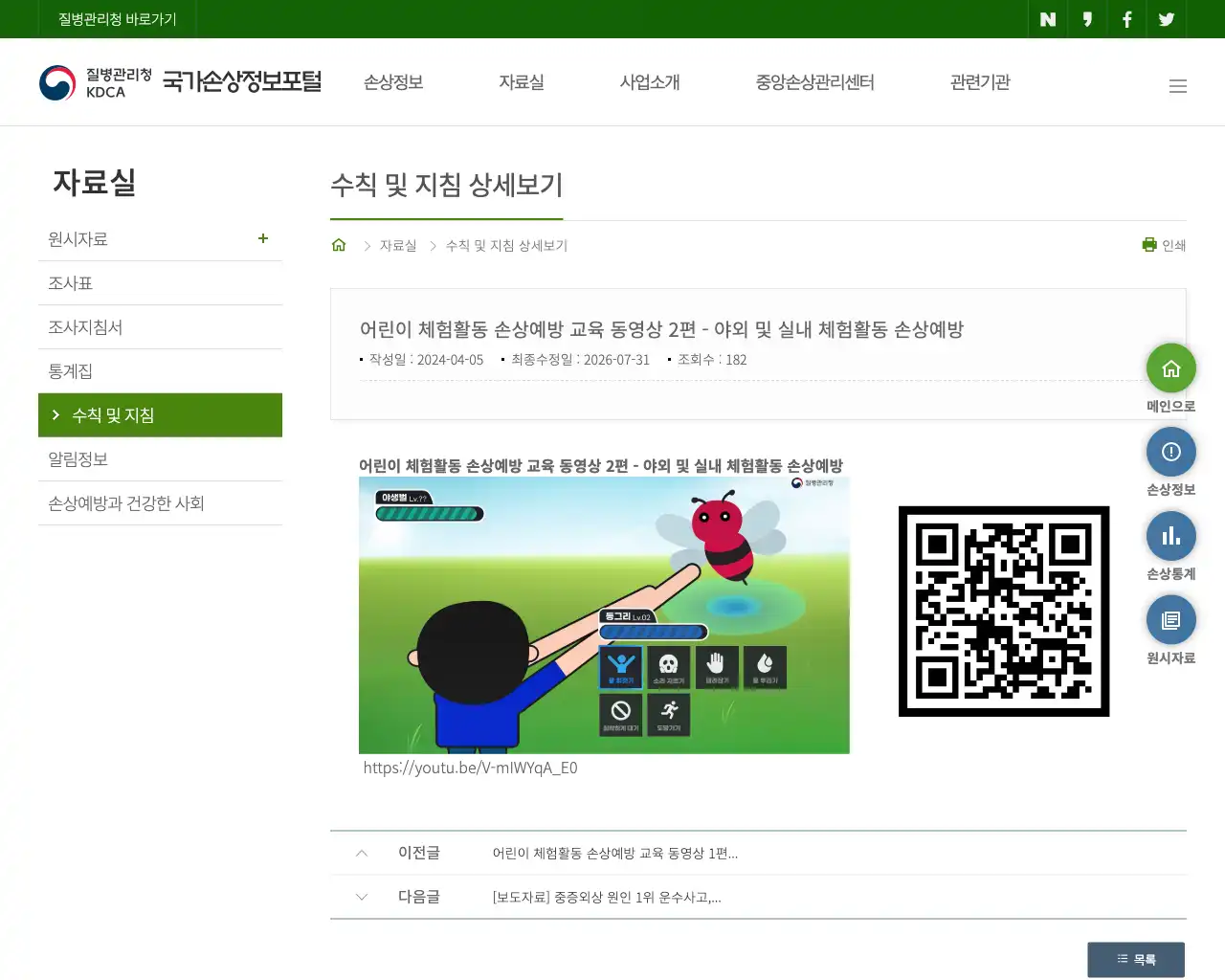Open the 손상정보 round quick-link icon
The width and height of the screenshot is (1225, 980).
click(x=1171, y=452)
